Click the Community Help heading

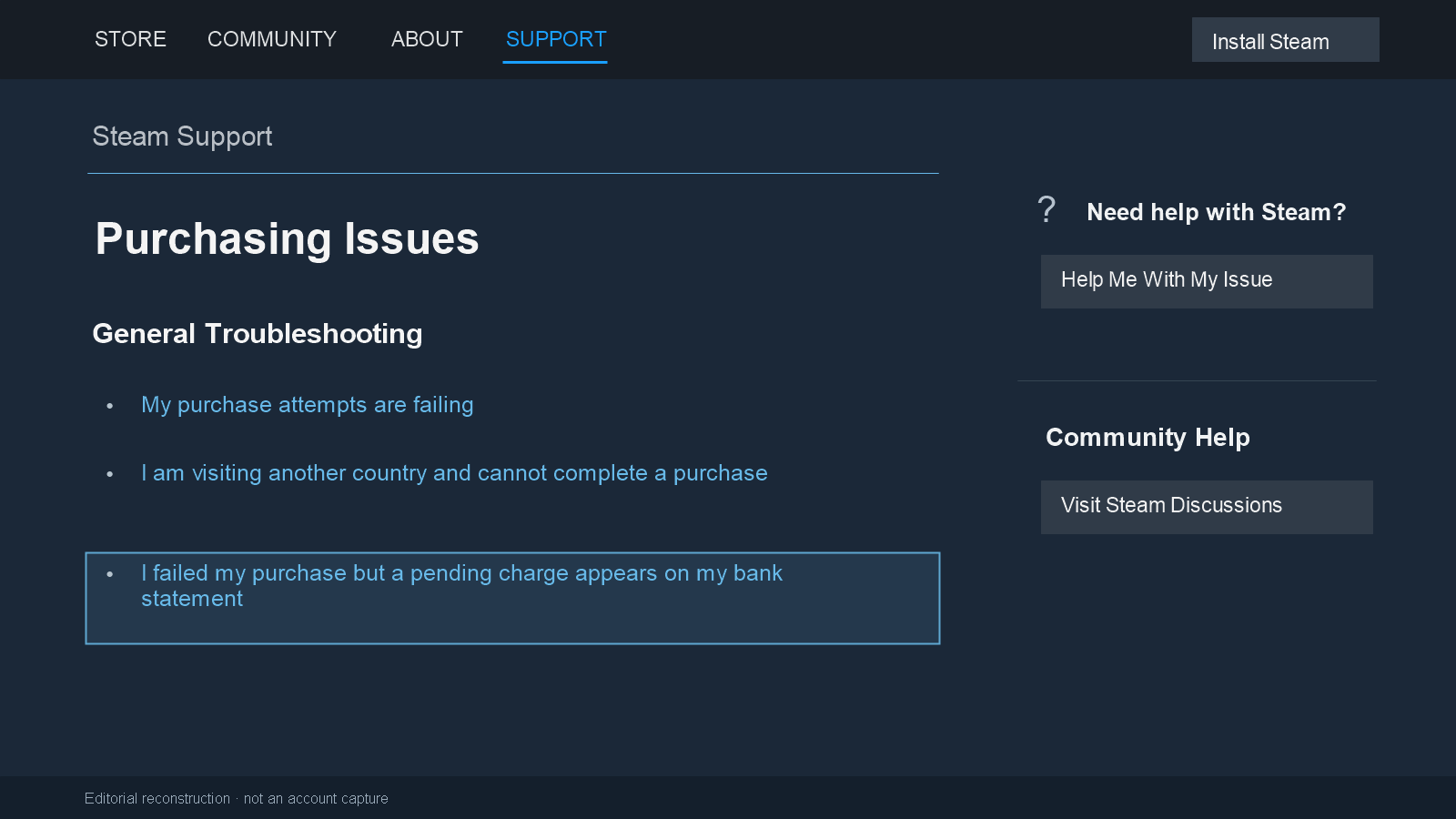(1148, 438)
